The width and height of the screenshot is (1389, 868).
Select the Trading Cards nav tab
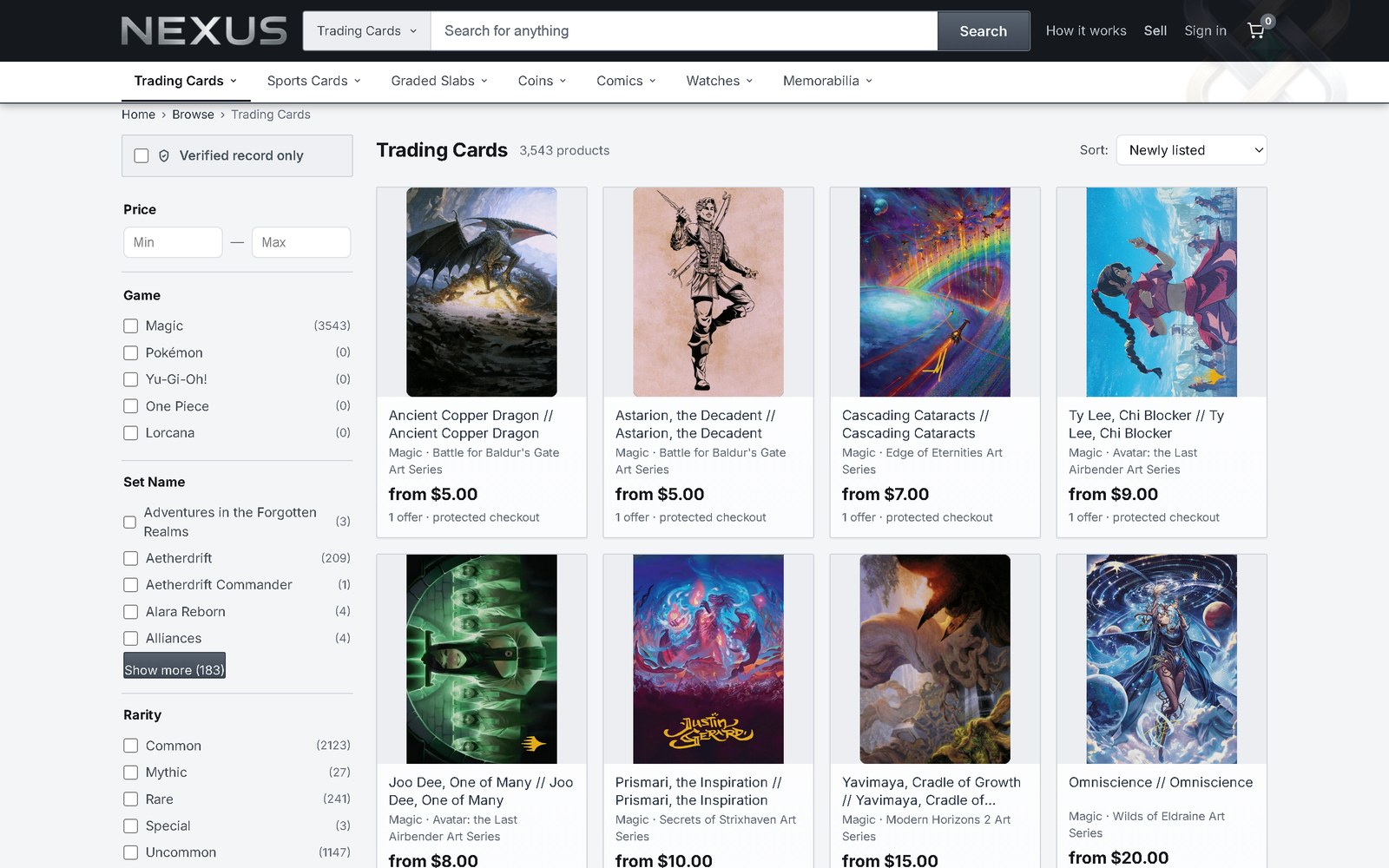coord(186,81)
